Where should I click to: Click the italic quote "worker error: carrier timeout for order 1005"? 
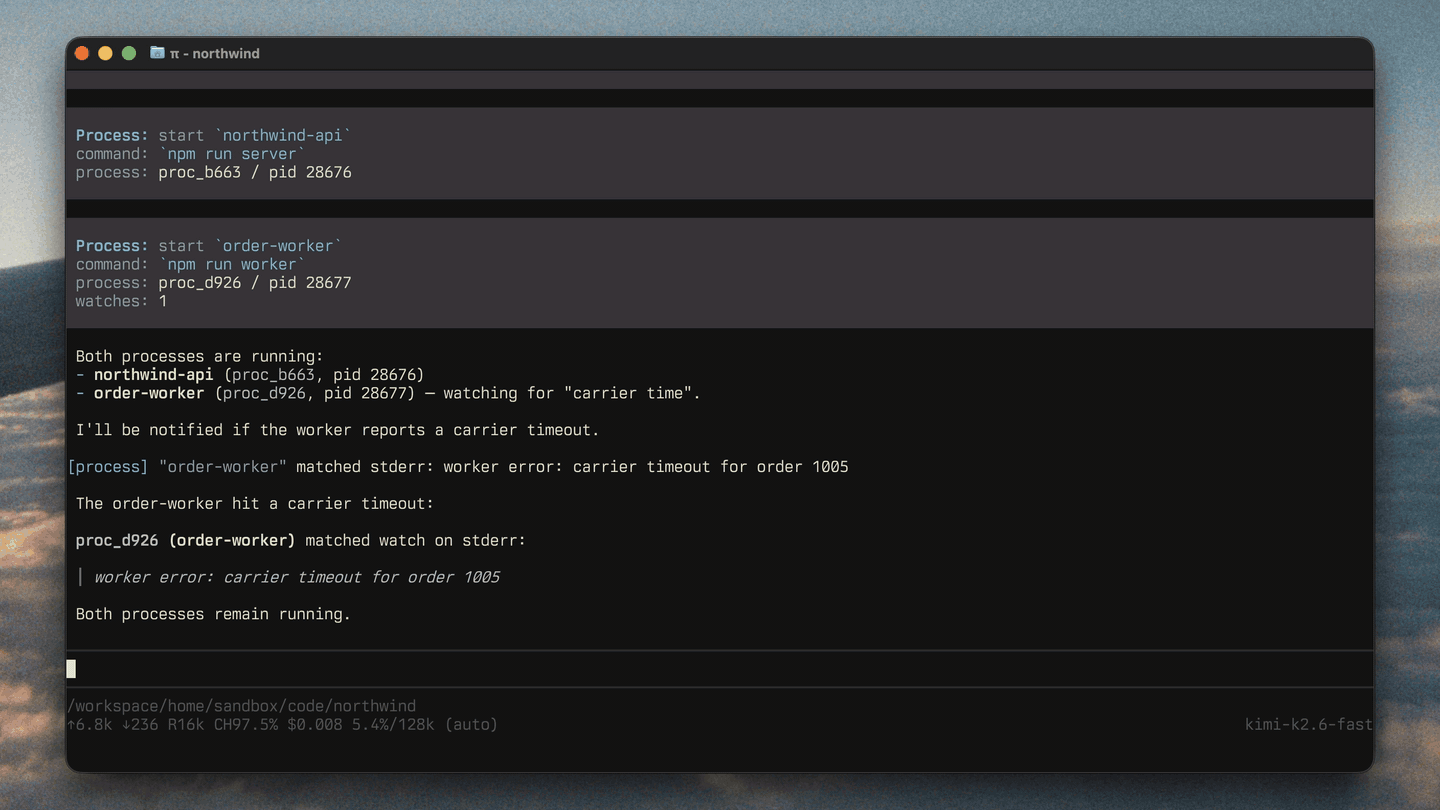pos(297,577)
